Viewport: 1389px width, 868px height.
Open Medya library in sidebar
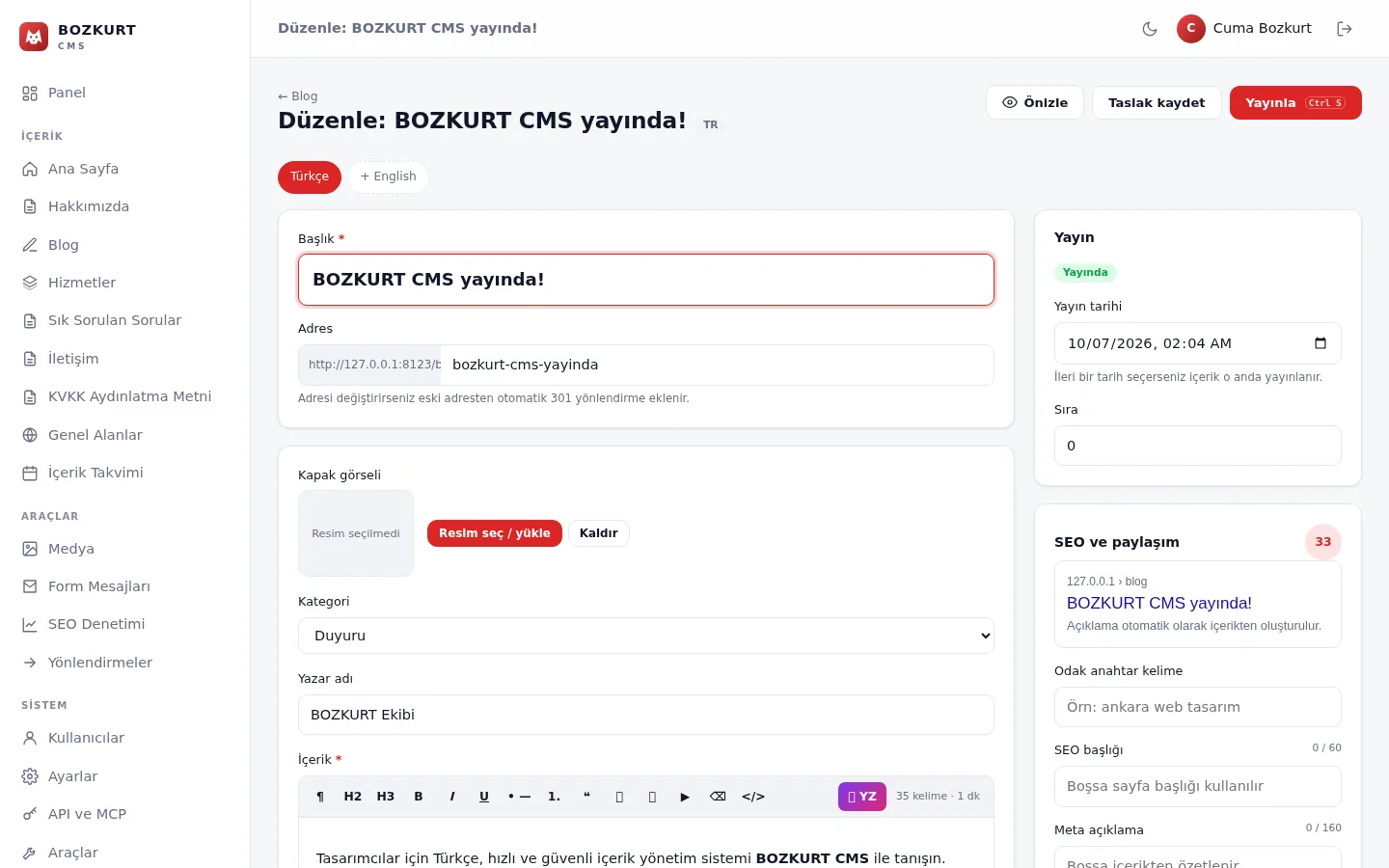(124, 549)
